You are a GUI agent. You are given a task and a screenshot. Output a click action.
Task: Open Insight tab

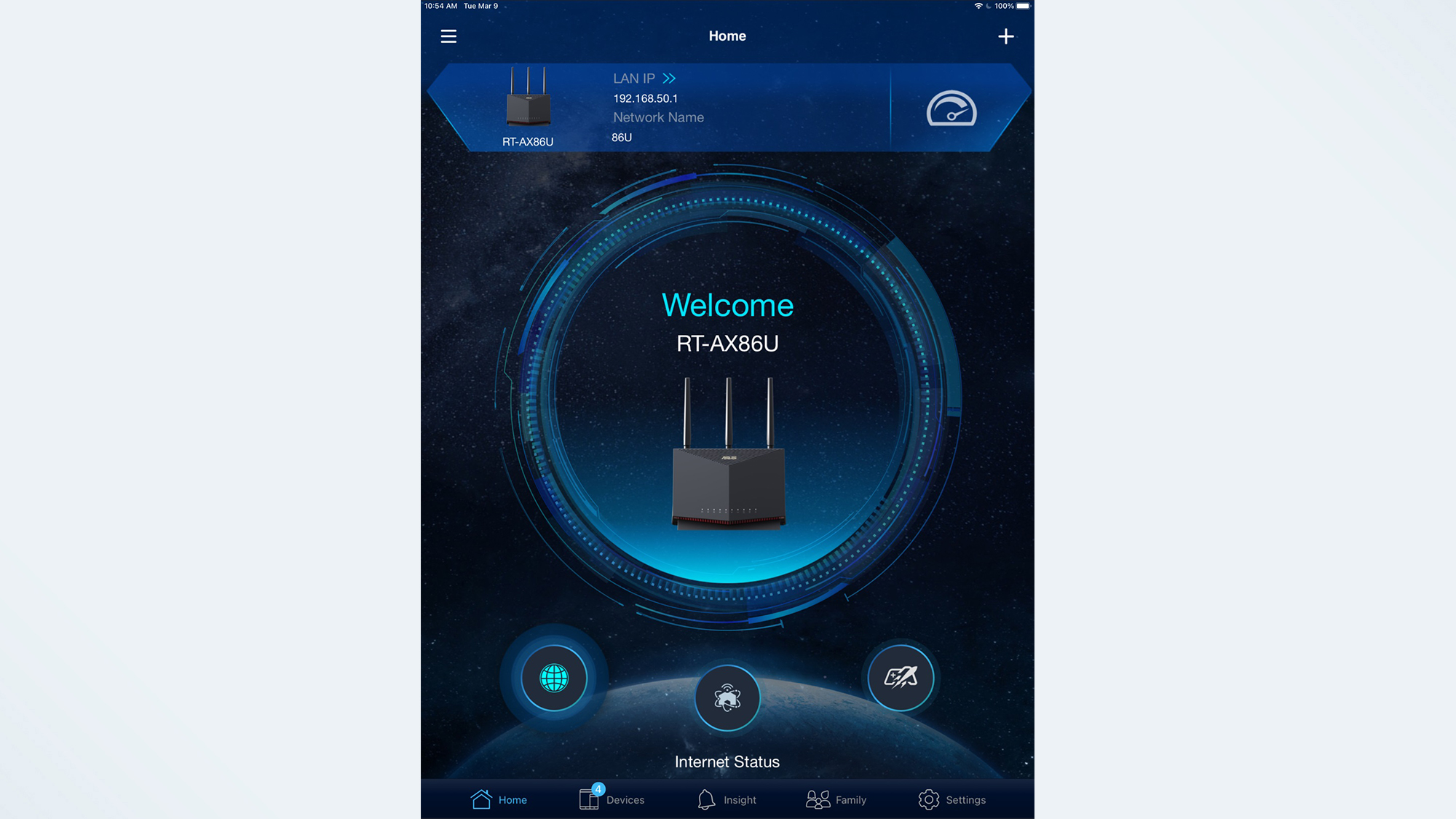[x=727, y=799]
